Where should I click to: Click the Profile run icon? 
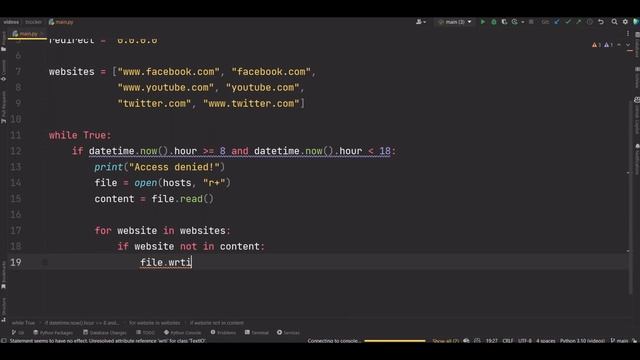coord(515,22)
